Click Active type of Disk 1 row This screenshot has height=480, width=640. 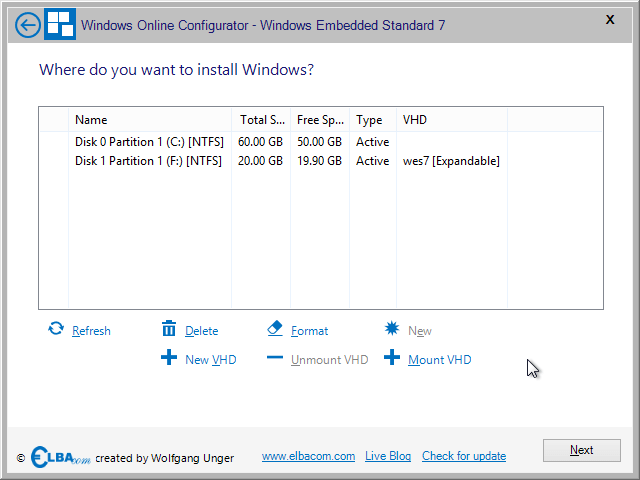click(x=373, y=161)
